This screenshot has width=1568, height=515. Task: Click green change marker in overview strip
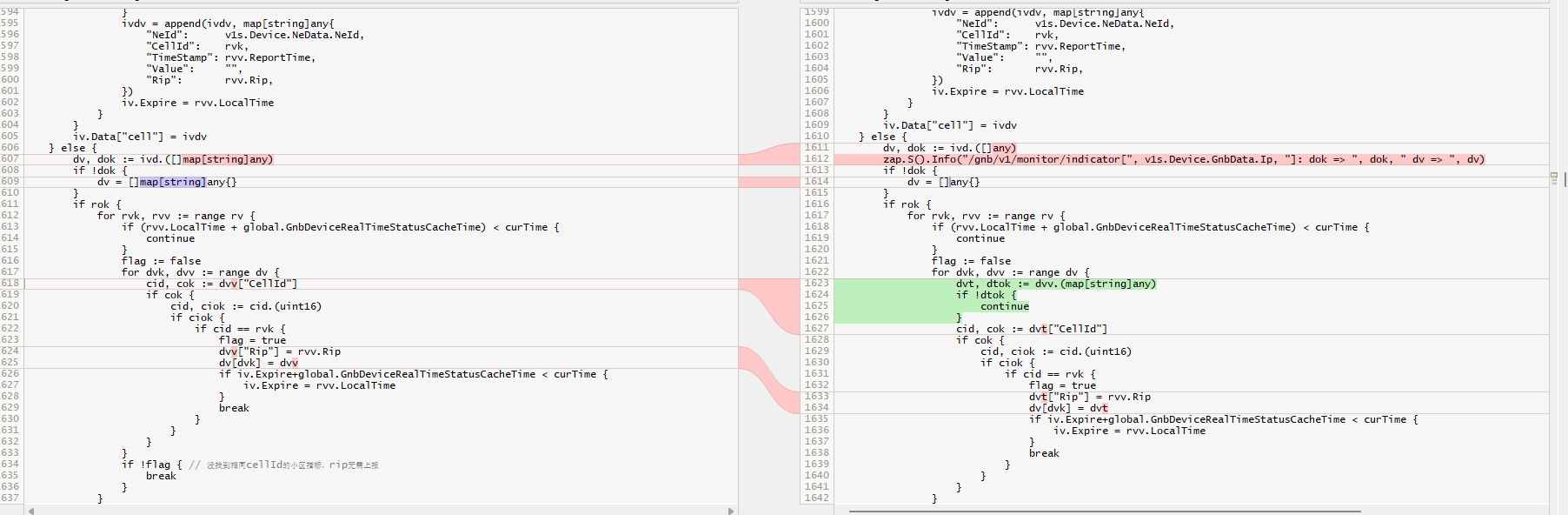pyautogui.click(x=1554, y=180)
